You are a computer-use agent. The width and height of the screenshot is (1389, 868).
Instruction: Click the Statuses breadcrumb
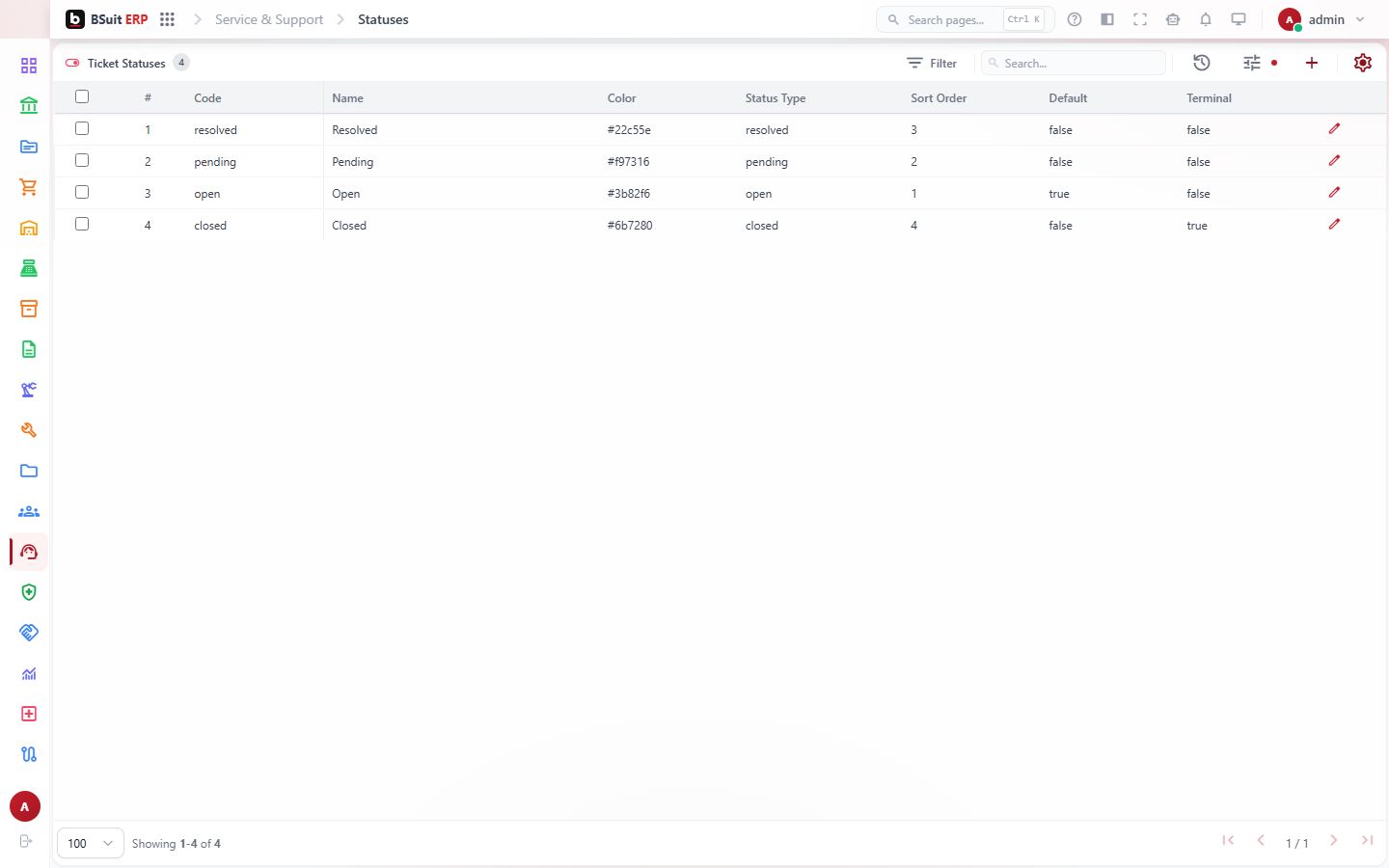[383, 19]
